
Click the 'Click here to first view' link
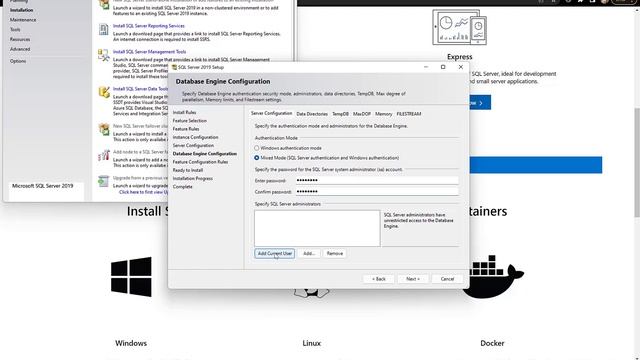[143, 192]
